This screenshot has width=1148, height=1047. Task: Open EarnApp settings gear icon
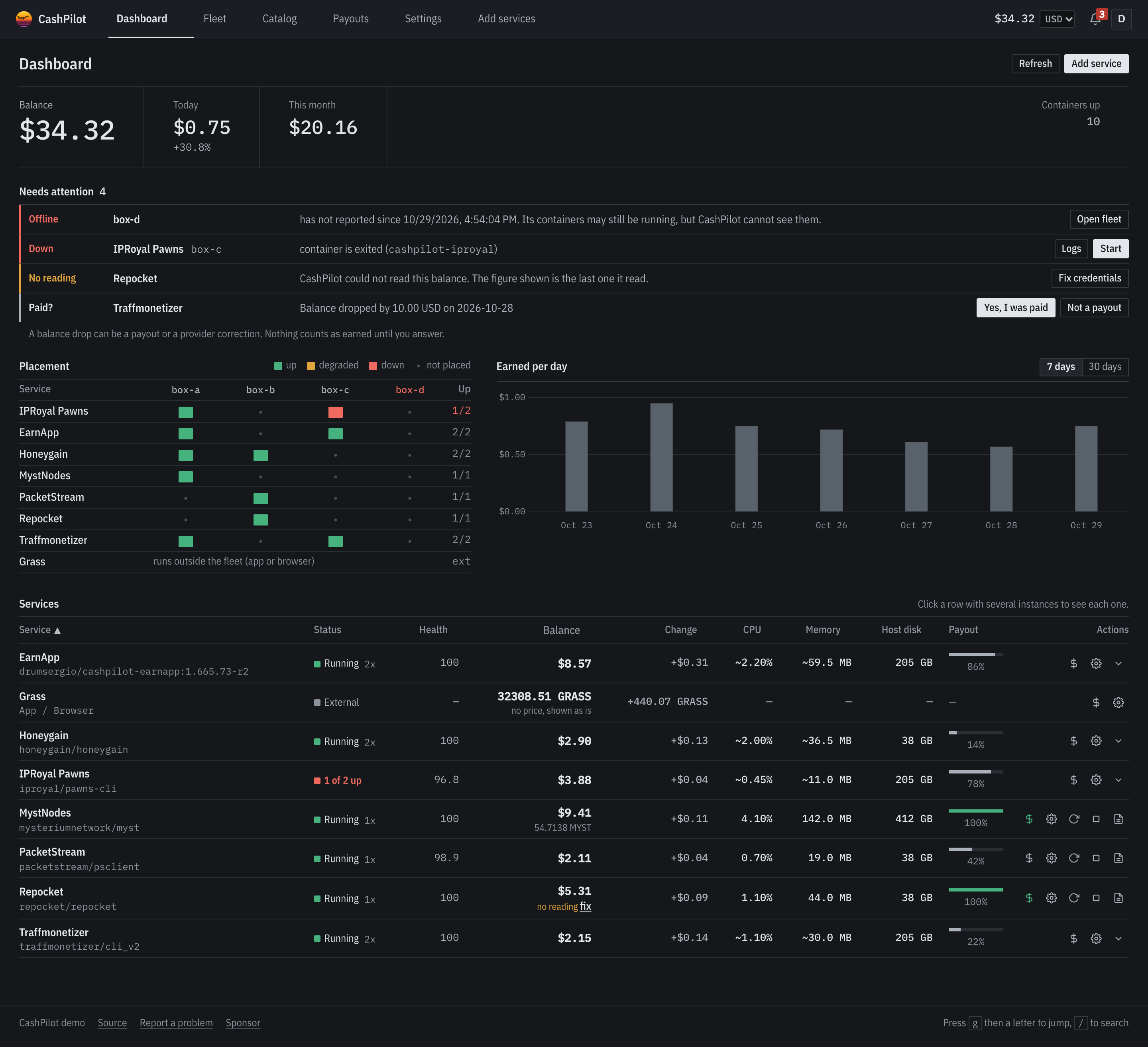tap(1096, 663)
